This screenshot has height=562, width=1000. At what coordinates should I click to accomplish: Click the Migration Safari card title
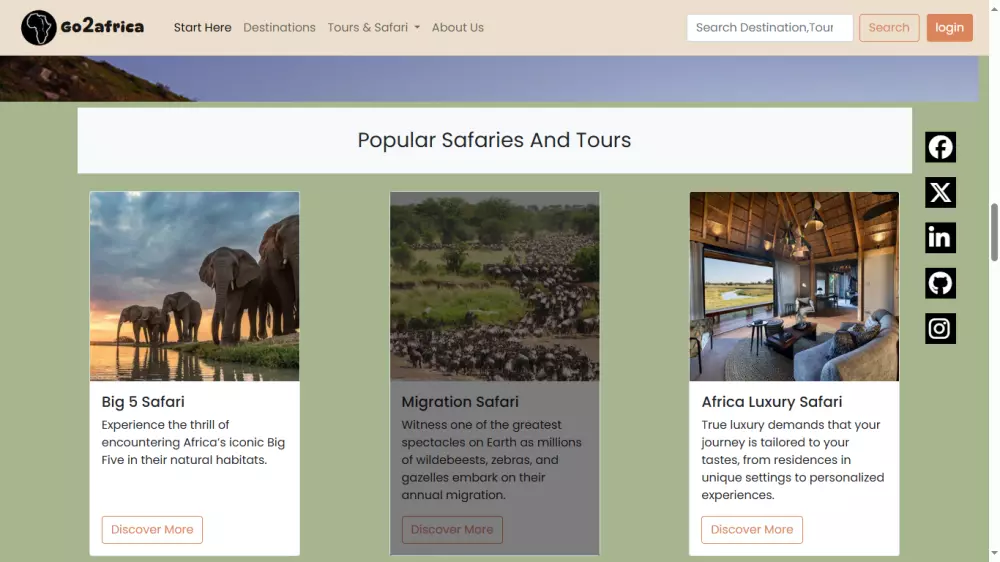coord(460,402)
